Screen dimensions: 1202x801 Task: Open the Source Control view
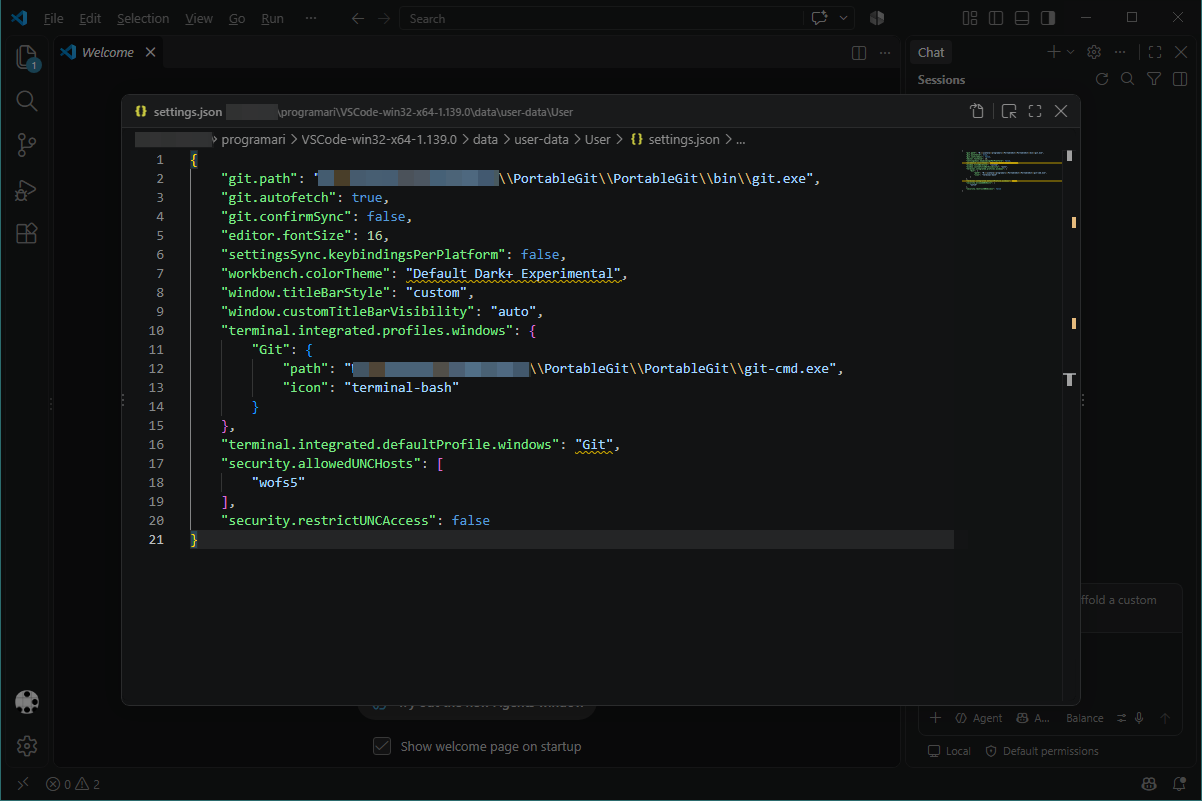click(27, 146)
